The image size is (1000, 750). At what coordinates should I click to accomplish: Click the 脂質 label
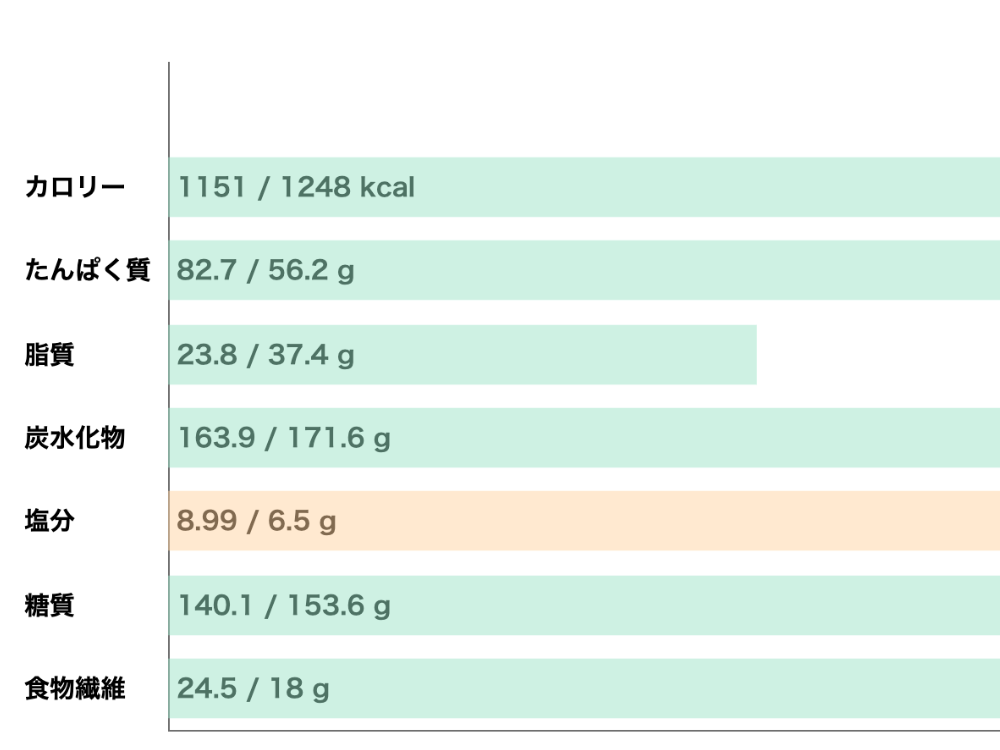(50, 355)
